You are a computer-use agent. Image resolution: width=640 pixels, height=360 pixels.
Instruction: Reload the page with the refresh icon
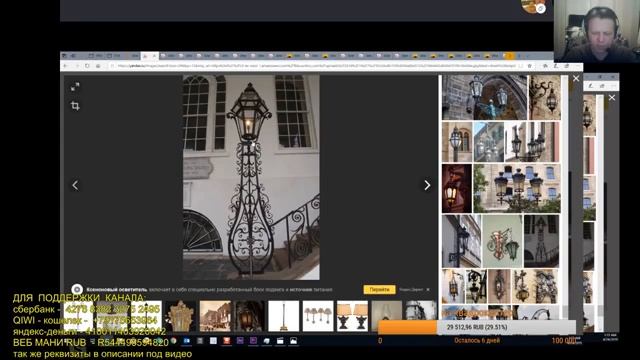pyautogui.click(x=87, y=66)
